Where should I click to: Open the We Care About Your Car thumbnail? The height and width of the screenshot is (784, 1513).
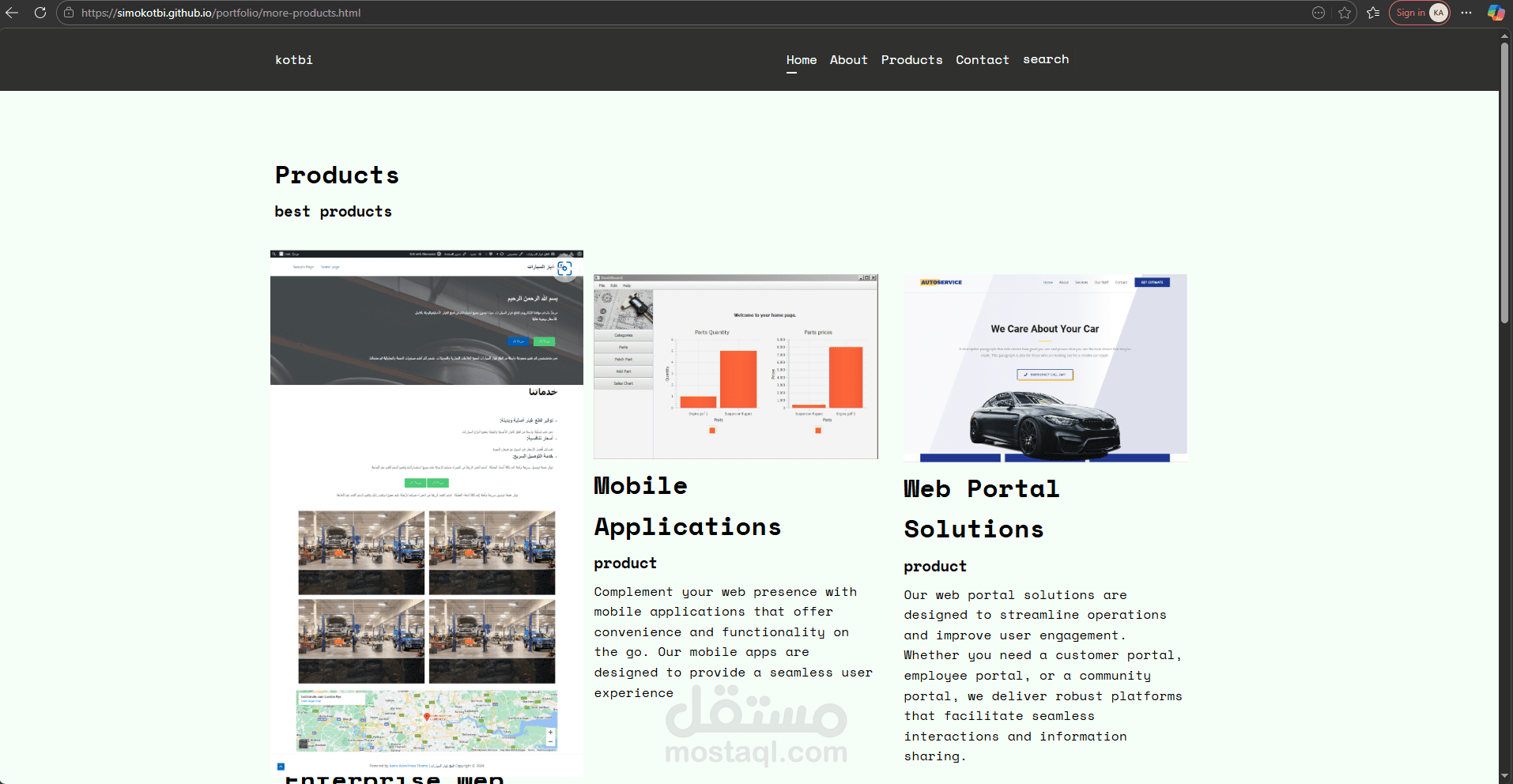(x=1045, y=368)
